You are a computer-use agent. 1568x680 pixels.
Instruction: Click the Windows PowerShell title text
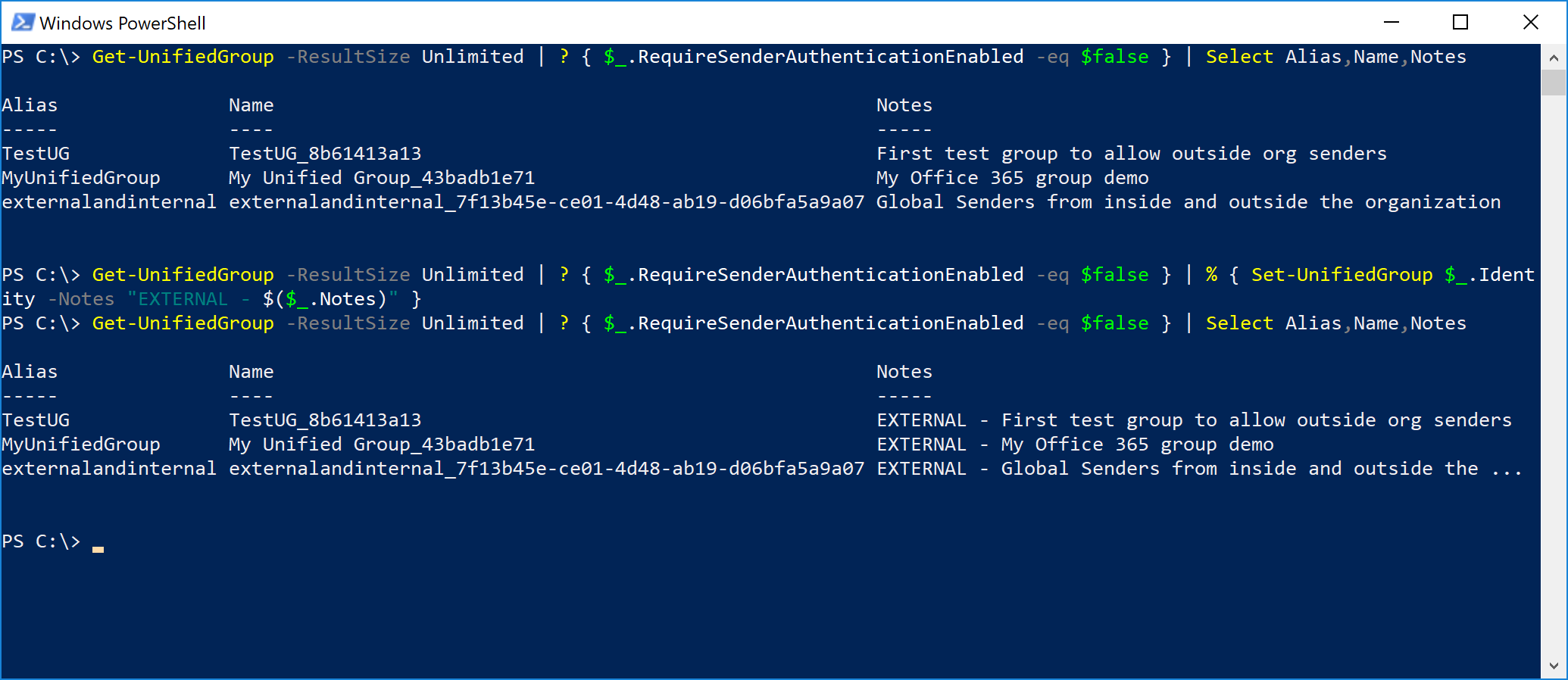pos(123,23)
